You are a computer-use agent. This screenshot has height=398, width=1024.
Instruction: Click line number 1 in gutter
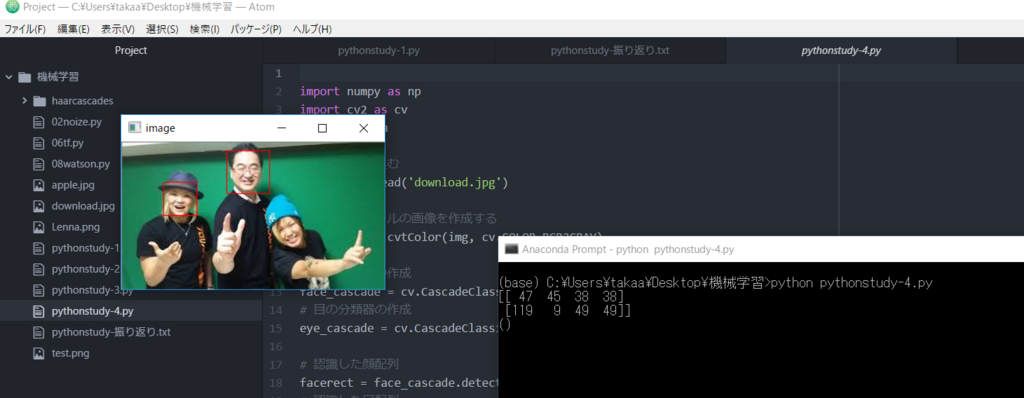[x=279, y=73]
